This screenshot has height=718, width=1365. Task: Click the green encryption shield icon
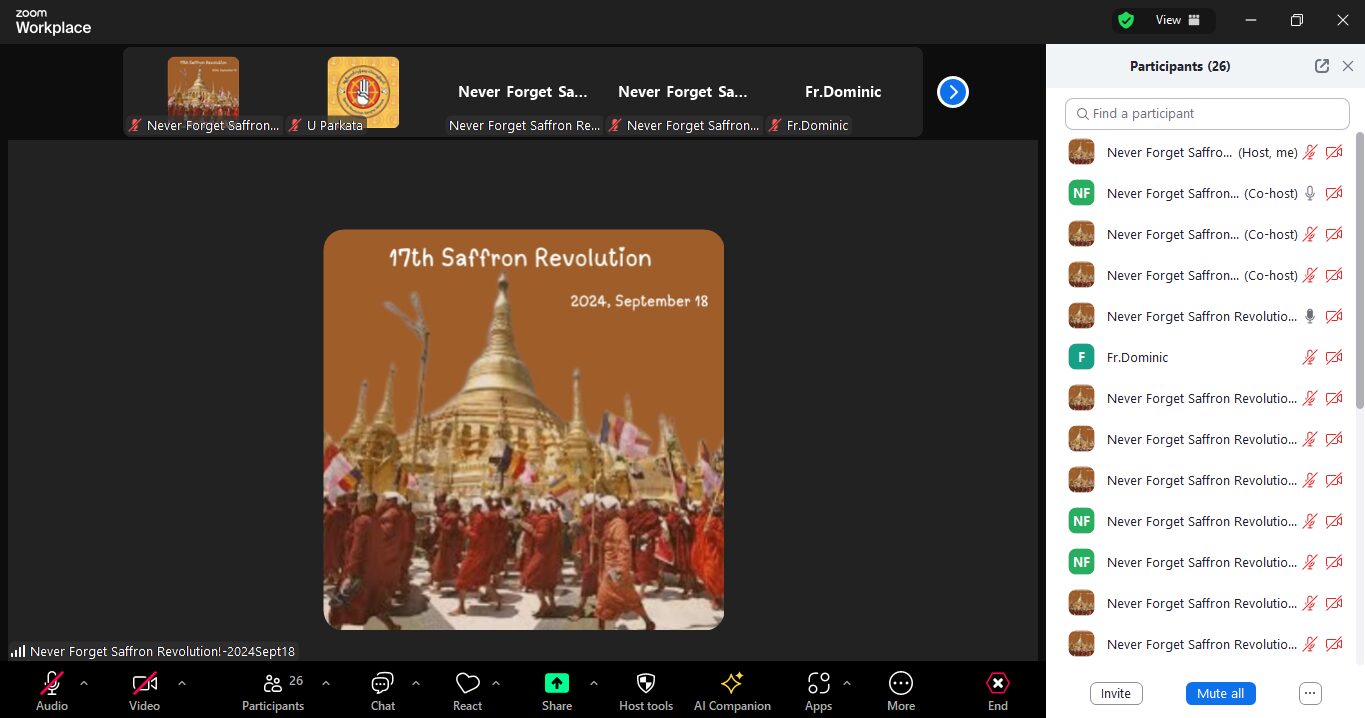[1126, 20]
